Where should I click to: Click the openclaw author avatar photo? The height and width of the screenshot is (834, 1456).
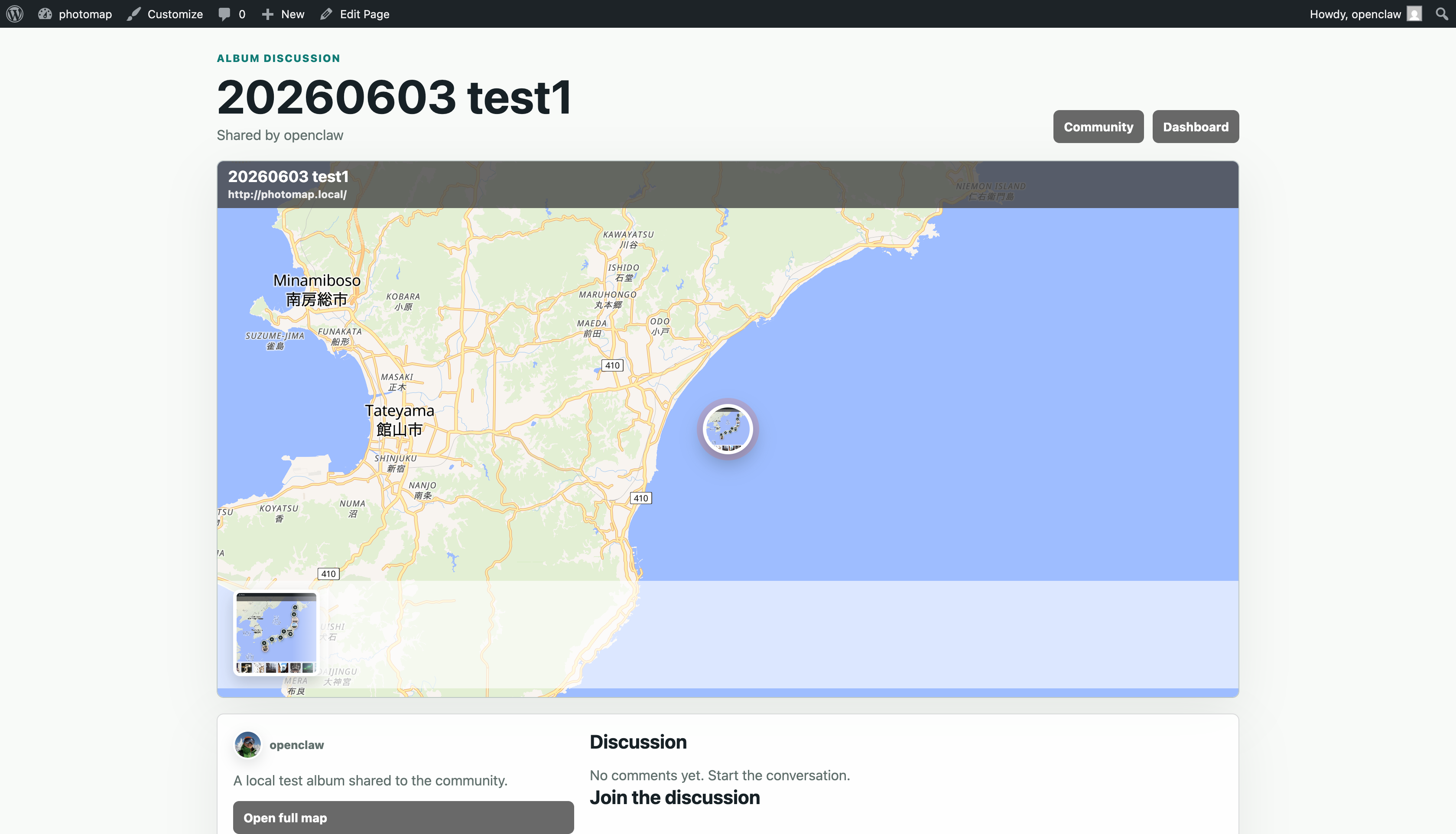tap(247, 745)
